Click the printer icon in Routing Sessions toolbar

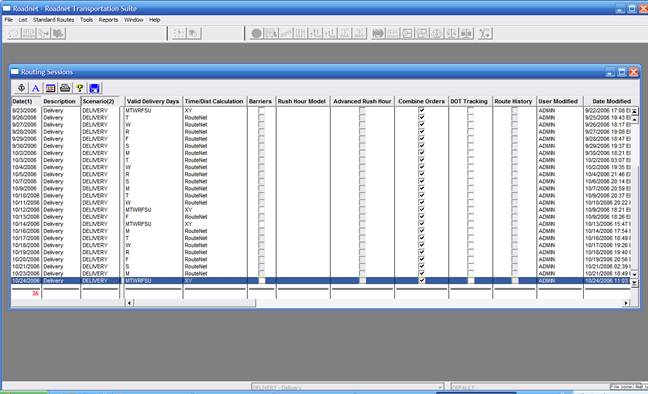[x=65, y=88]
